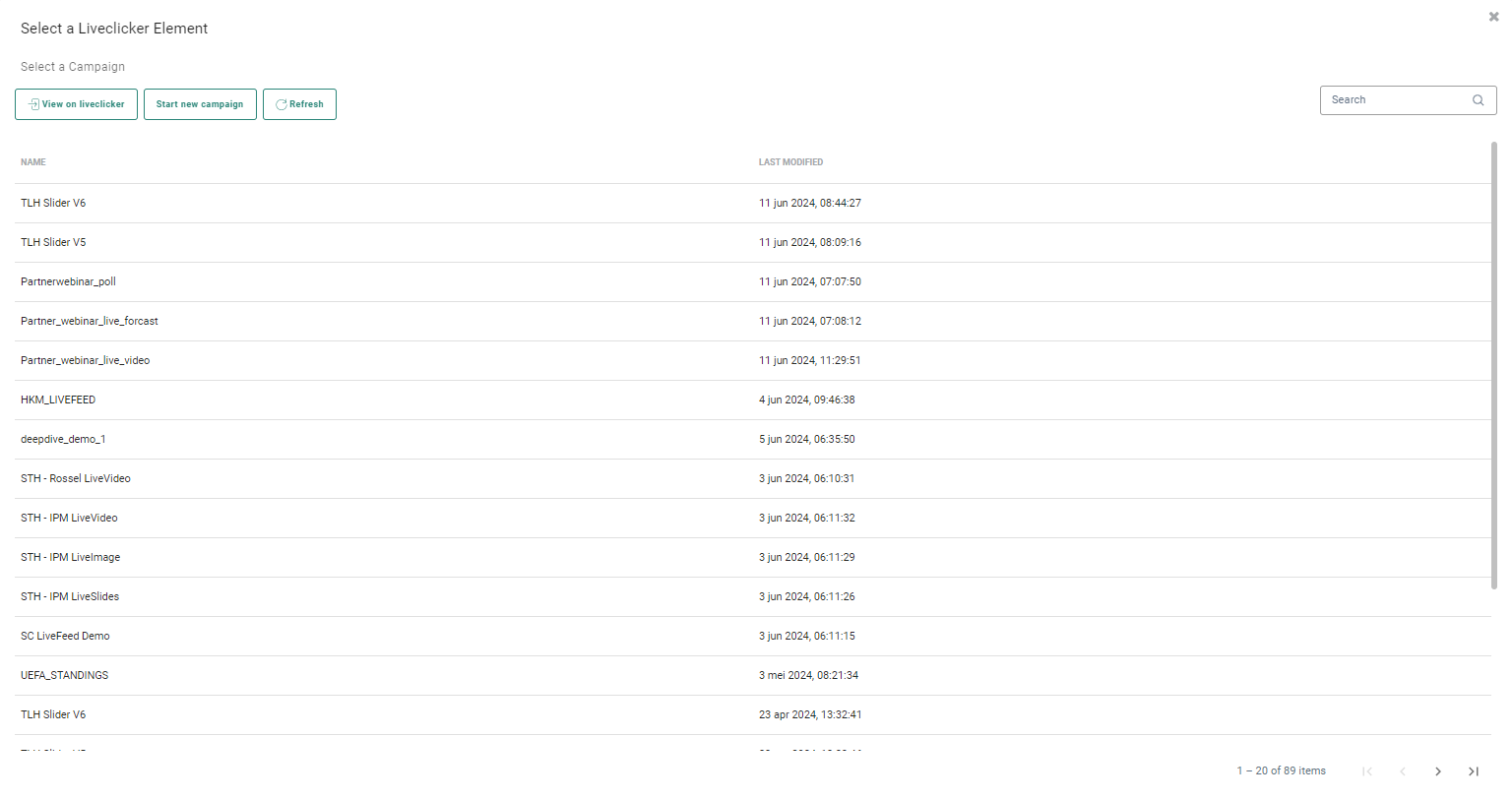1512x800 pixels.
Task: Refresh the campaign list
Action: [x=299, y=104]
